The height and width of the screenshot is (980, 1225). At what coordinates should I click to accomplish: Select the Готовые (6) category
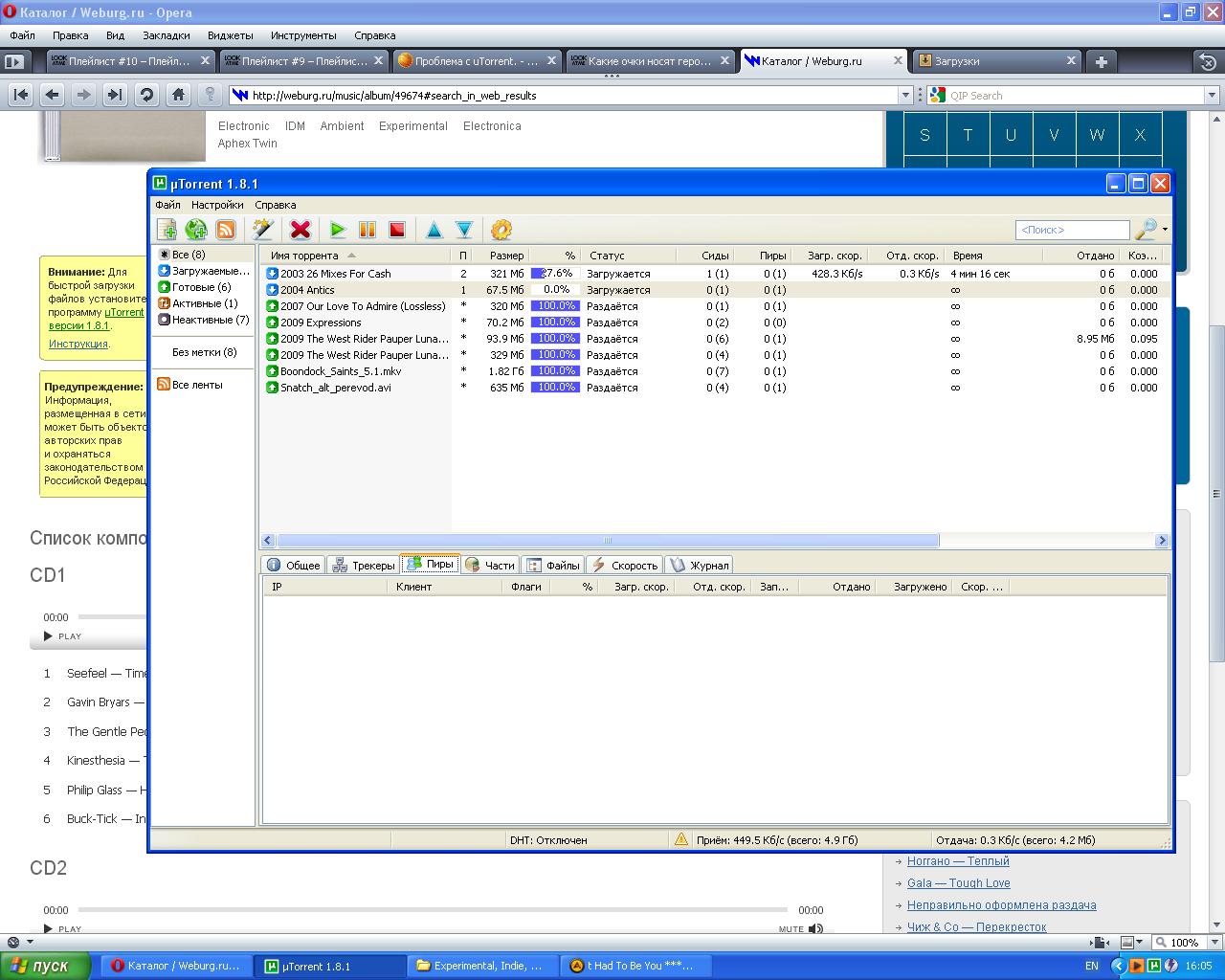194,287
